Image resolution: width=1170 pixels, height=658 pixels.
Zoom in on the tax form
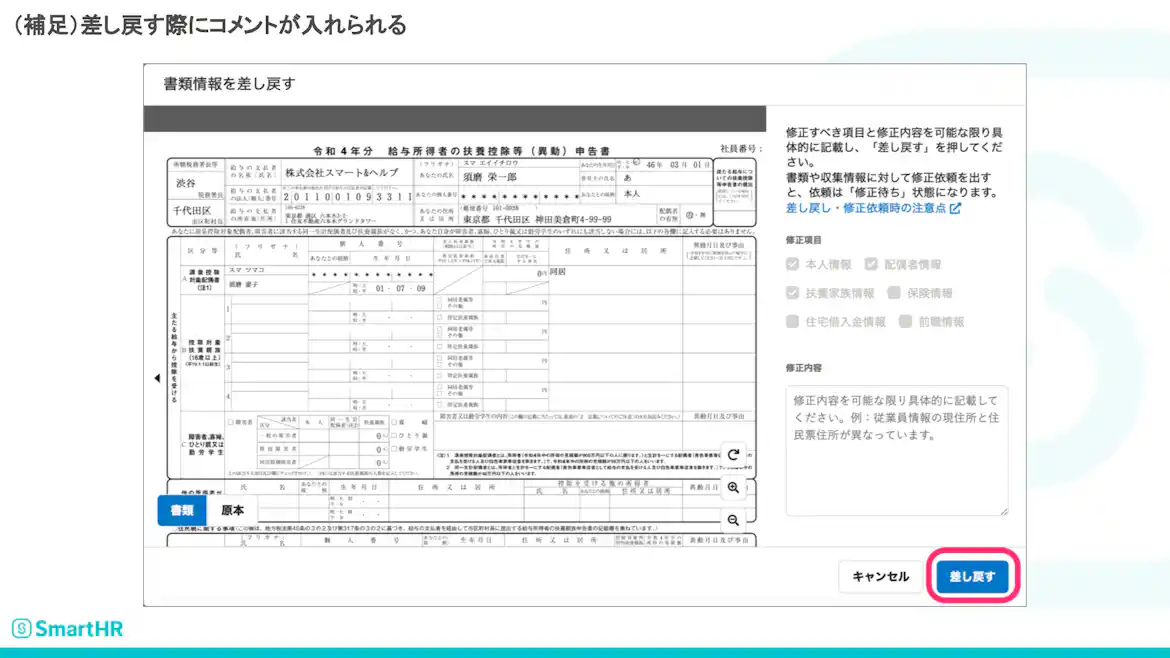coord(733,486)
